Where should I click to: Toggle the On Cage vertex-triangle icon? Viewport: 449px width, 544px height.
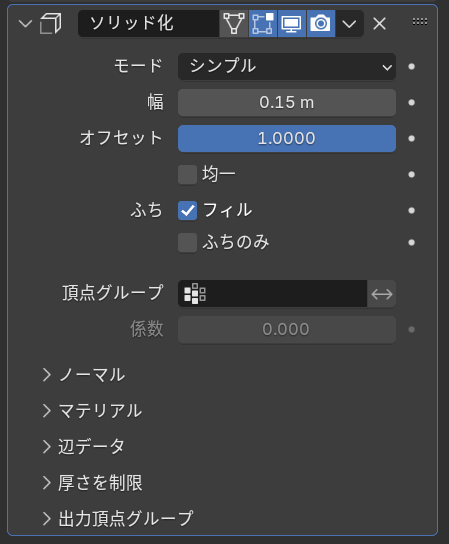pos(234,24)
